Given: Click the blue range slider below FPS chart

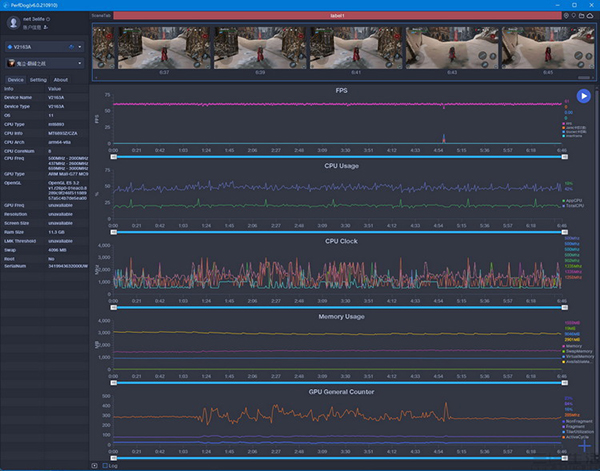Looking at the screenshot, I should (x=338, y=156).
